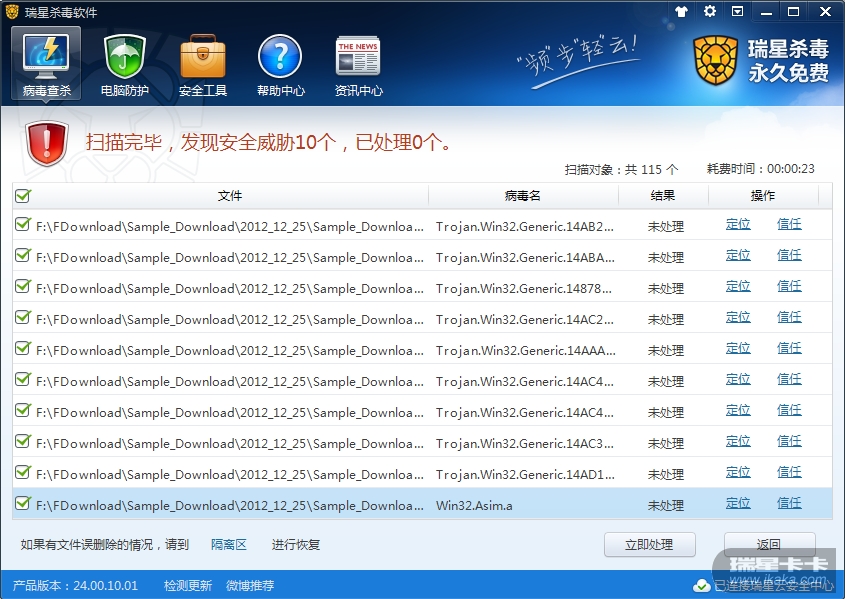The height and width of the screenshot is (599, 845).
Task: Click the 耗费时间：00:00:23 text
Action: click(760, 169)
